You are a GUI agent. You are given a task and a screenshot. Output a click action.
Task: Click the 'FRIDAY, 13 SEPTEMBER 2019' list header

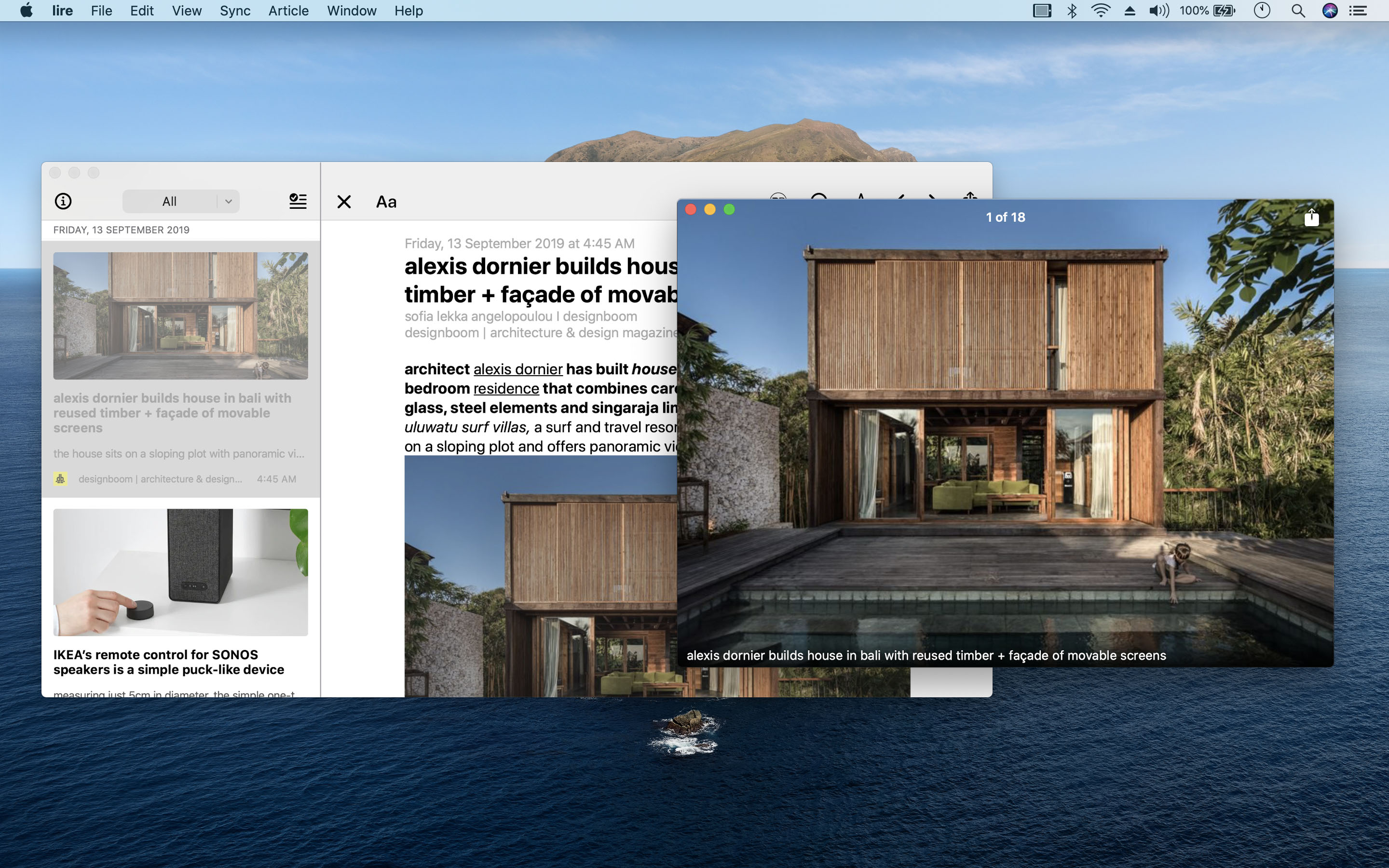pos(121,230)
